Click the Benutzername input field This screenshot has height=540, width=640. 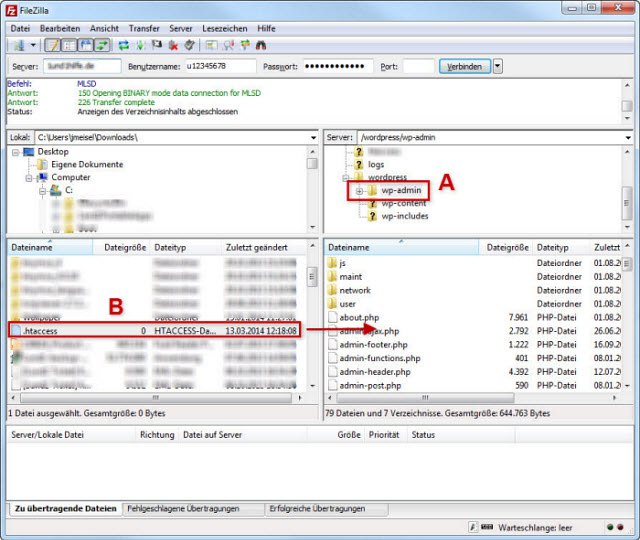click(218, 67)
